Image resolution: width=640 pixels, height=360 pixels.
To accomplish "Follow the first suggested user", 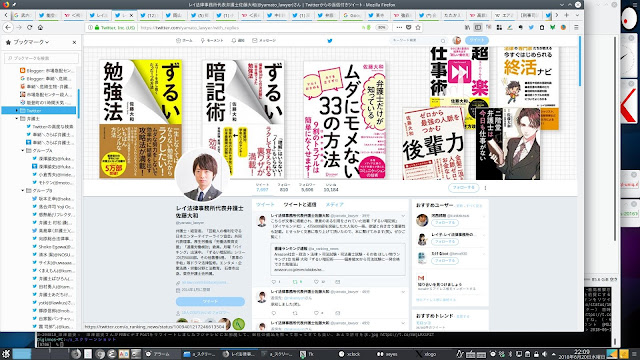I will (445, 223).
